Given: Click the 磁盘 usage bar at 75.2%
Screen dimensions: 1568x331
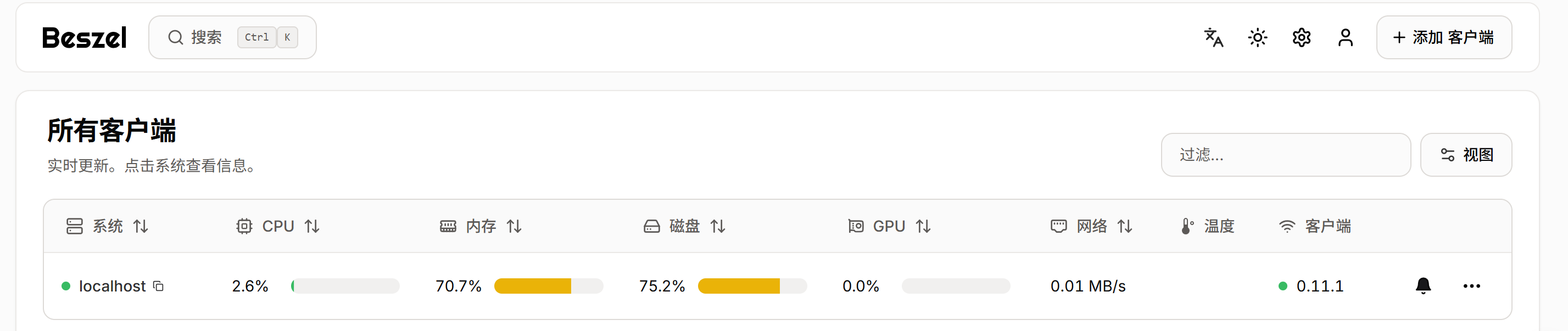Looking at the screenshot, I should (x=752, y=286).
